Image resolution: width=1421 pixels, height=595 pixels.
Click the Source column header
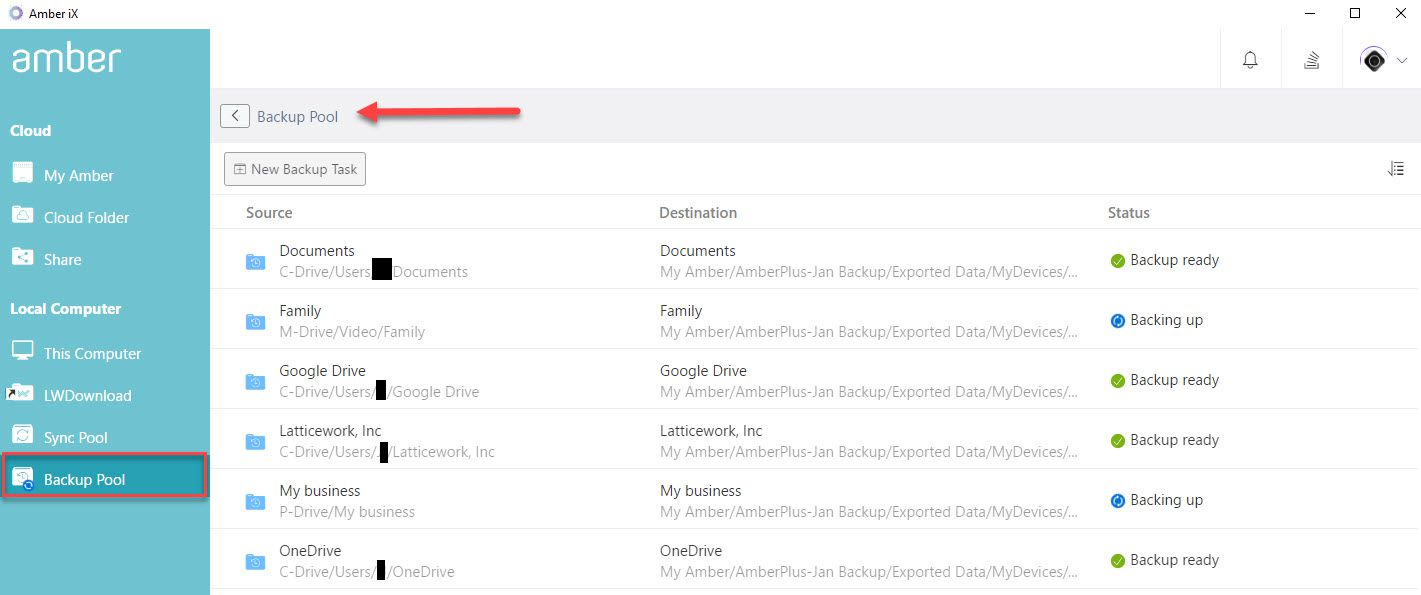click(269, 212)
